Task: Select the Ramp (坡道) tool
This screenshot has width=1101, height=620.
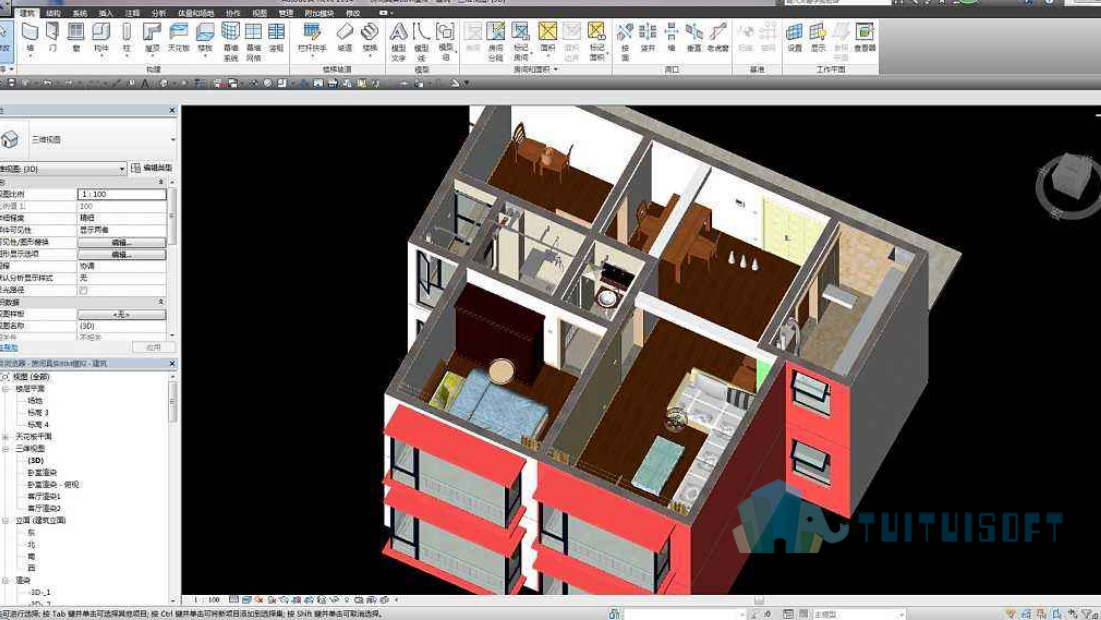Action: [344, 37]
